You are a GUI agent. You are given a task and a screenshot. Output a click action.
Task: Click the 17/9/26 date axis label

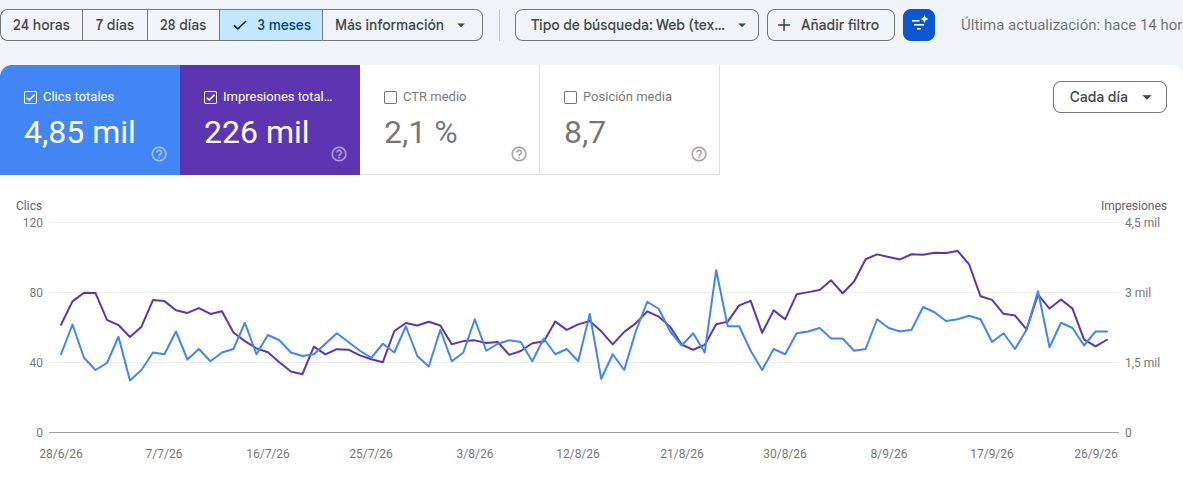992,454
